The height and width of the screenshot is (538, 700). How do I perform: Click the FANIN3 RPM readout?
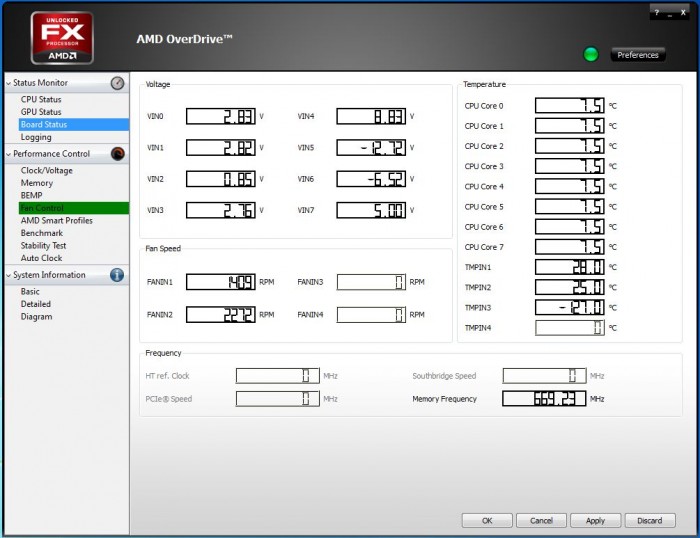pos(371,282)
